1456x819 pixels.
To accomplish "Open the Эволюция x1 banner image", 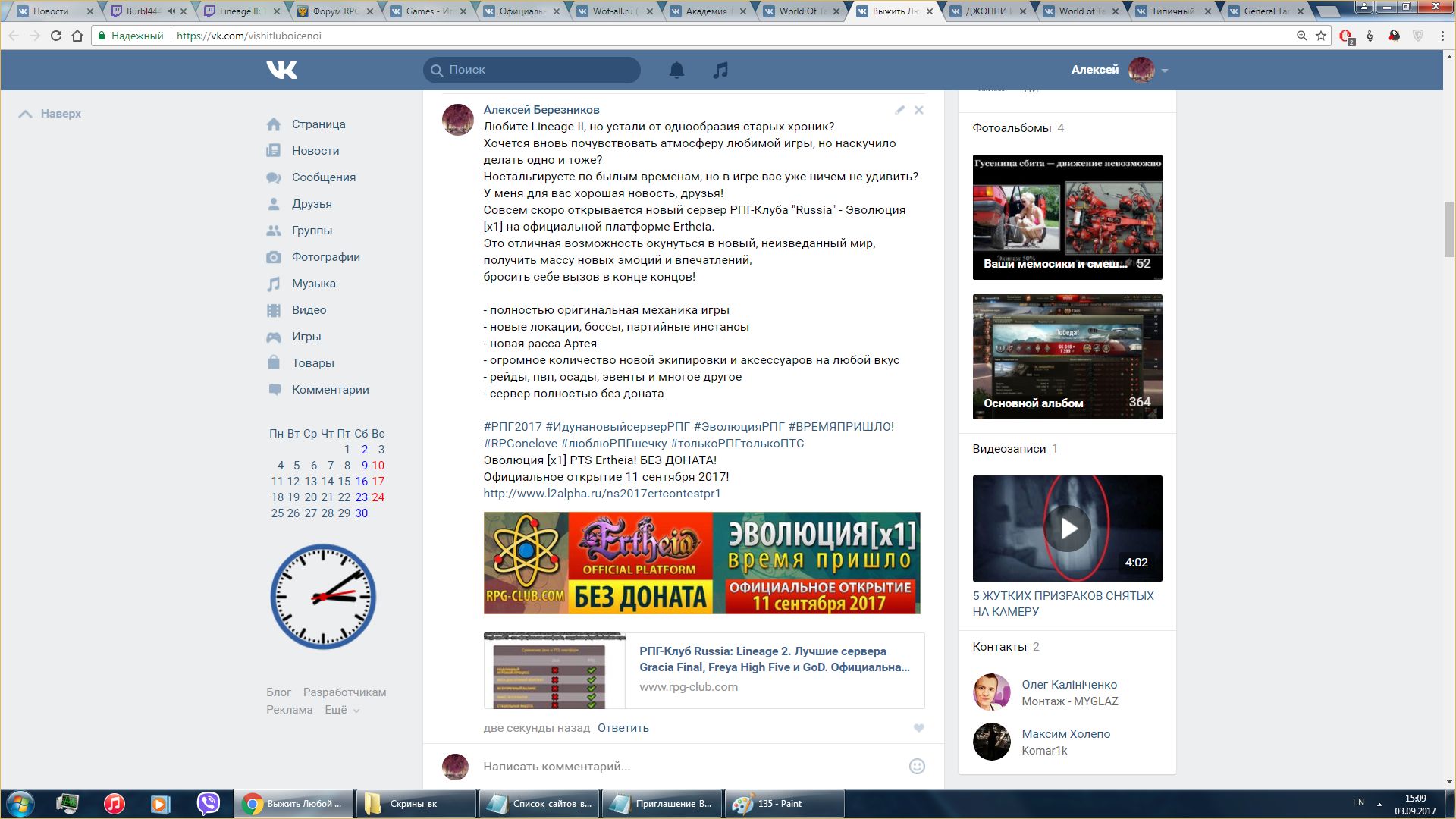I will tap(701, 563).
